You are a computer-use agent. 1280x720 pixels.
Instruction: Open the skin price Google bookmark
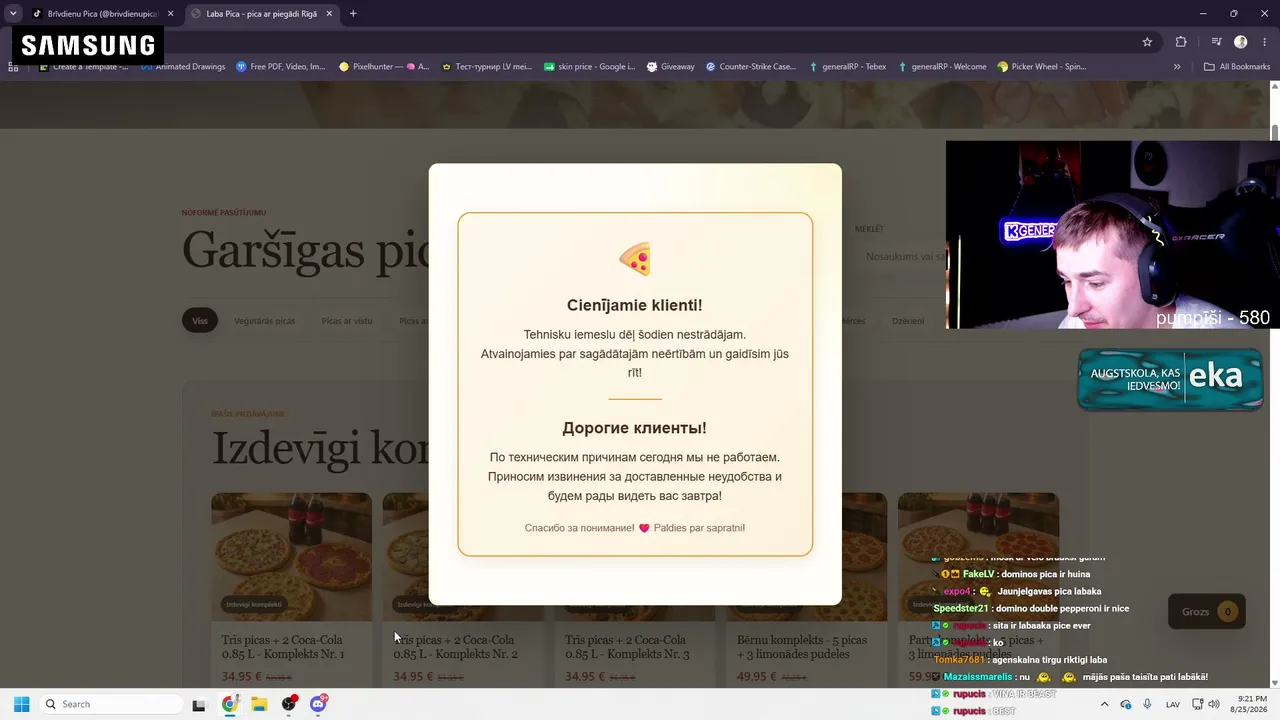pyautogui.click(x=589, y=67)
